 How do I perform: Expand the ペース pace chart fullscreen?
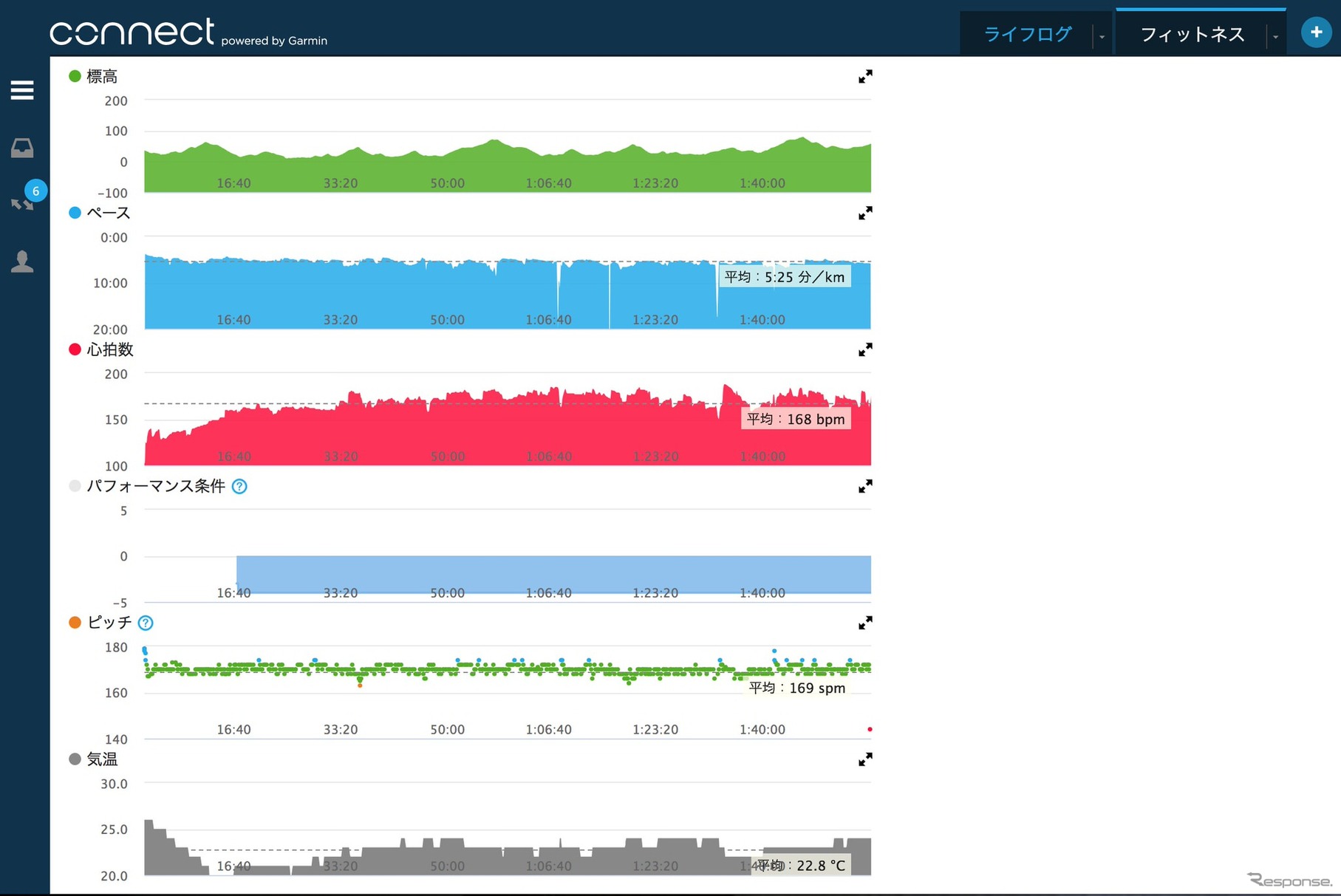click(x=865, y=213)
